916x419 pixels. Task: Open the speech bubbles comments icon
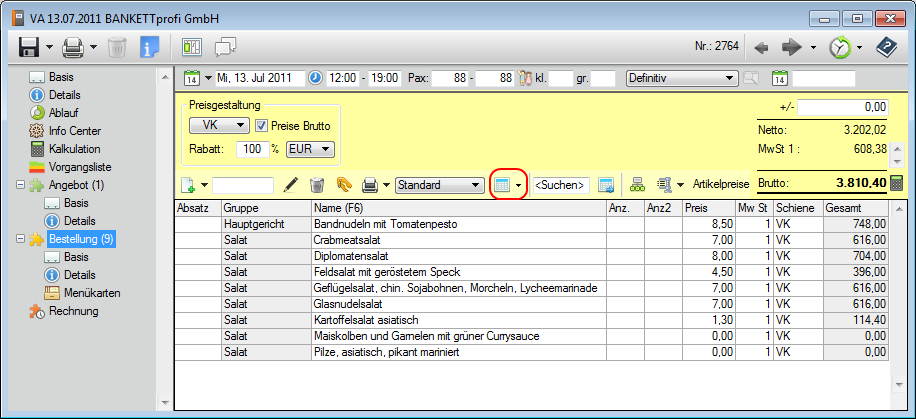(225, 47)
